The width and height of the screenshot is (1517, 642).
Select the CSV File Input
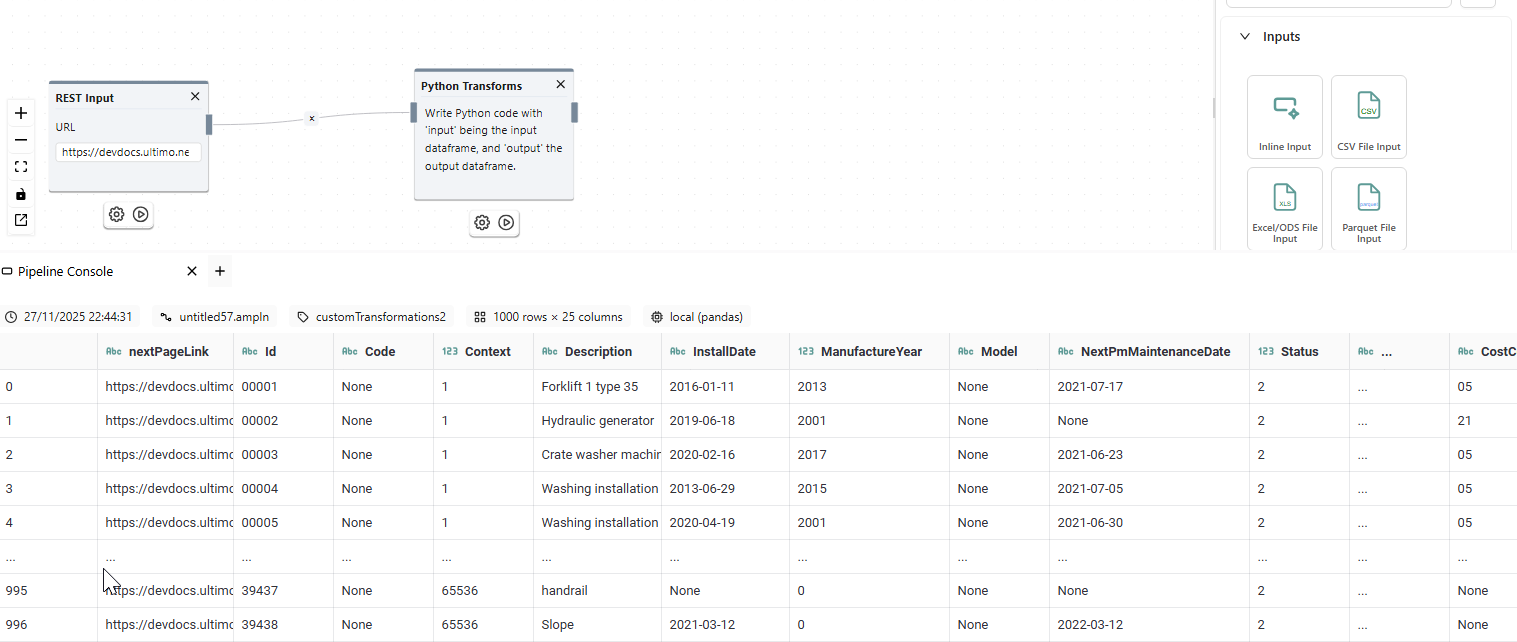pyautogui.click(x=1368, y=116)
